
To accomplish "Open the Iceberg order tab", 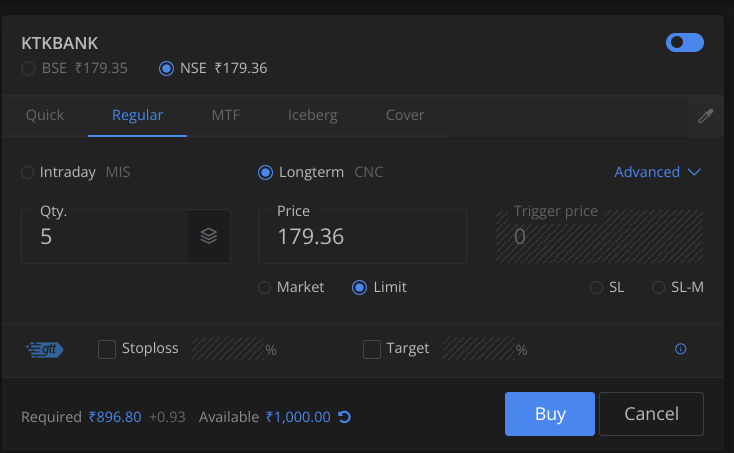I will tap(312, 115).
